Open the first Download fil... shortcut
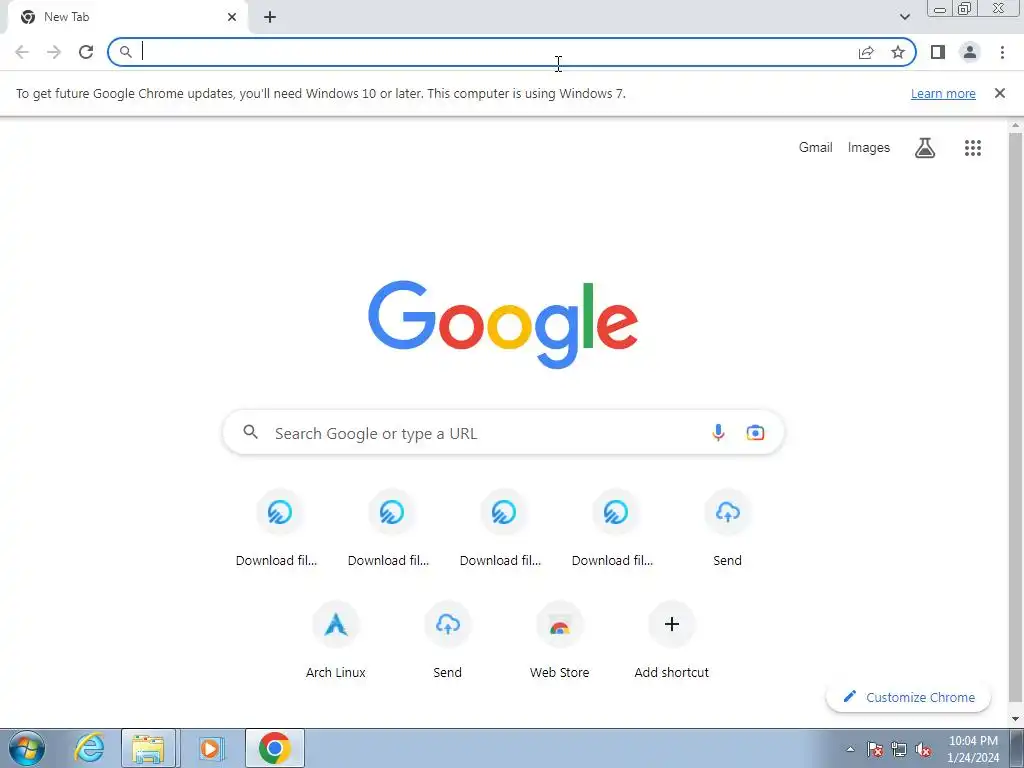 pos(280,529)
